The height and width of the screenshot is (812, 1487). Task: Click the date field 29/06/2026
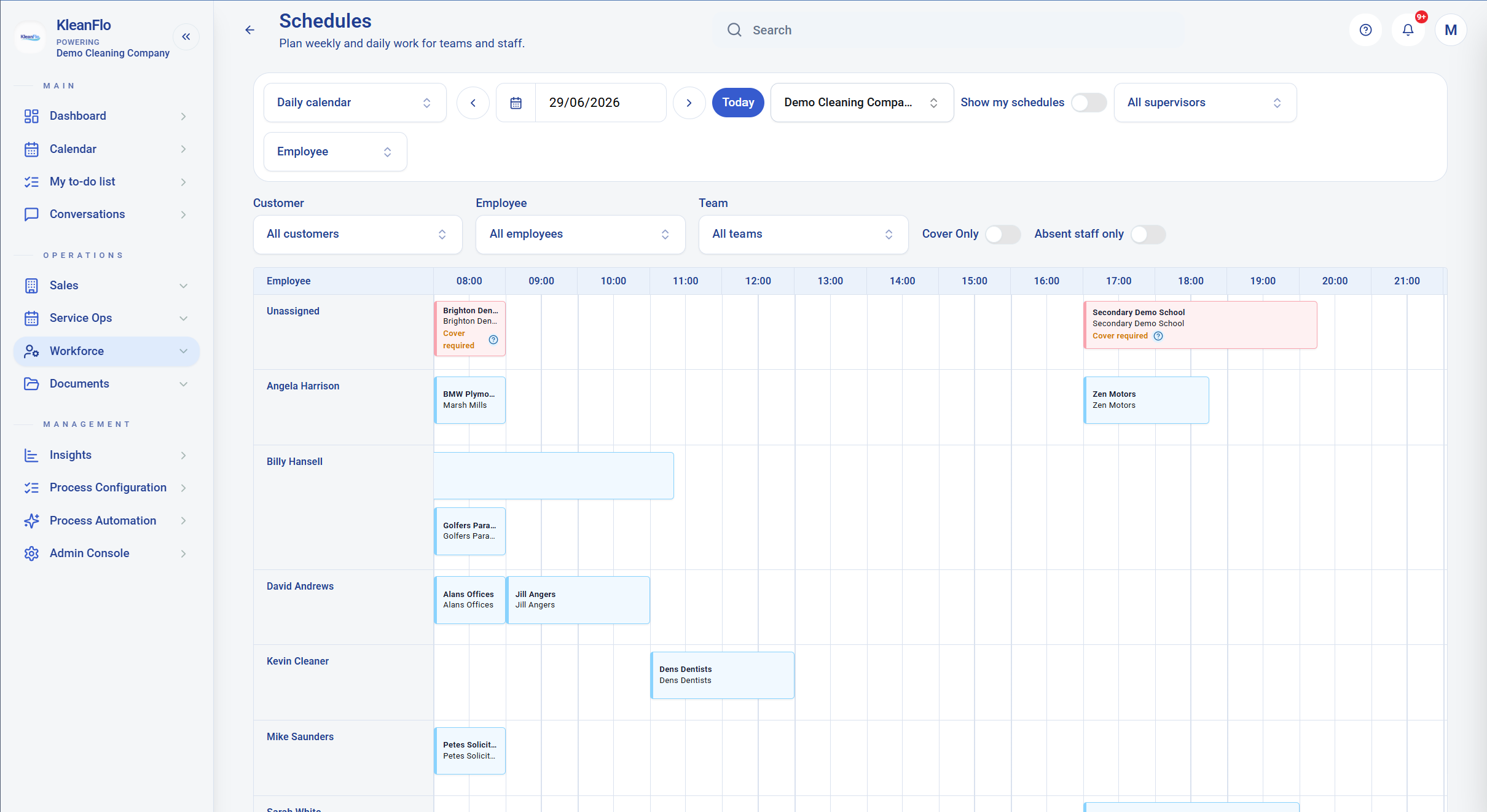click(x=600, y=103)
